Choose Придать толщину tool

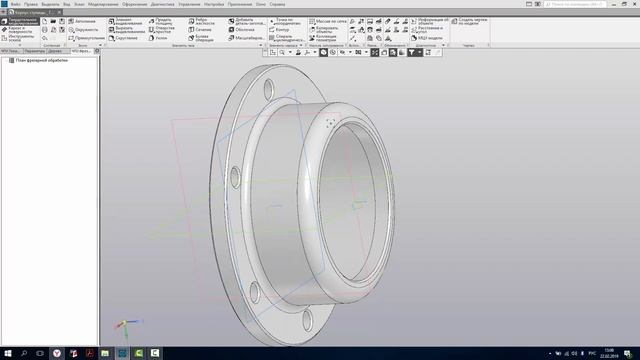[x=160, y=21]
